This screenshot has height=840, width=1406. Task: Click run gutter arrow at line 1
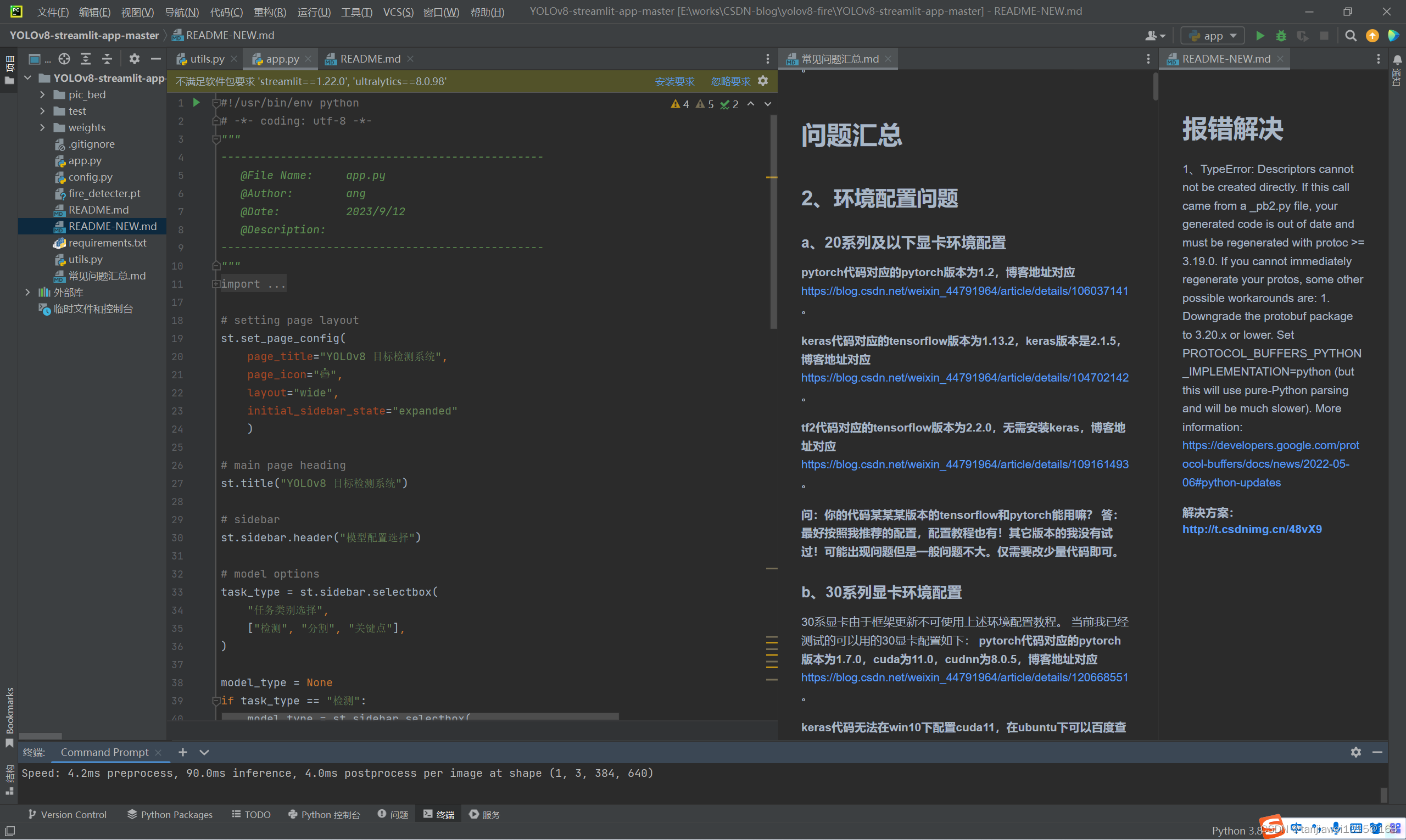(x=197, y=103)
